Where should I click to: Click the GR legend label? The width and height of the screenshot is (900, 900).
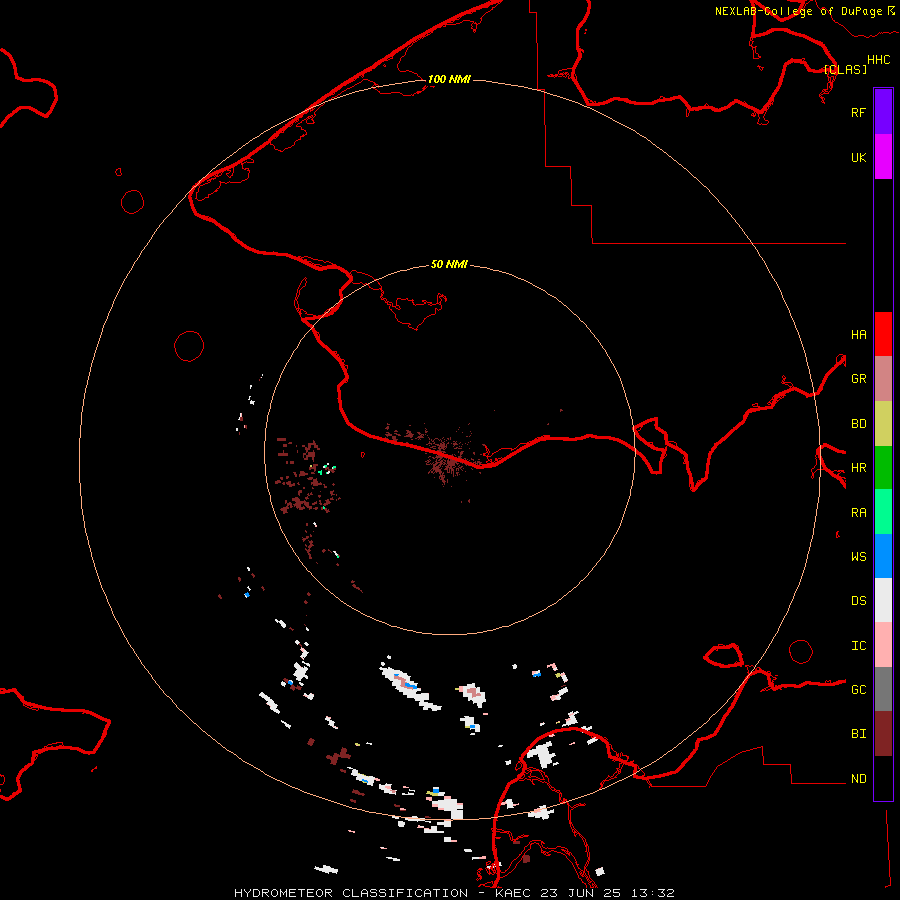click(x=858, y=379)
